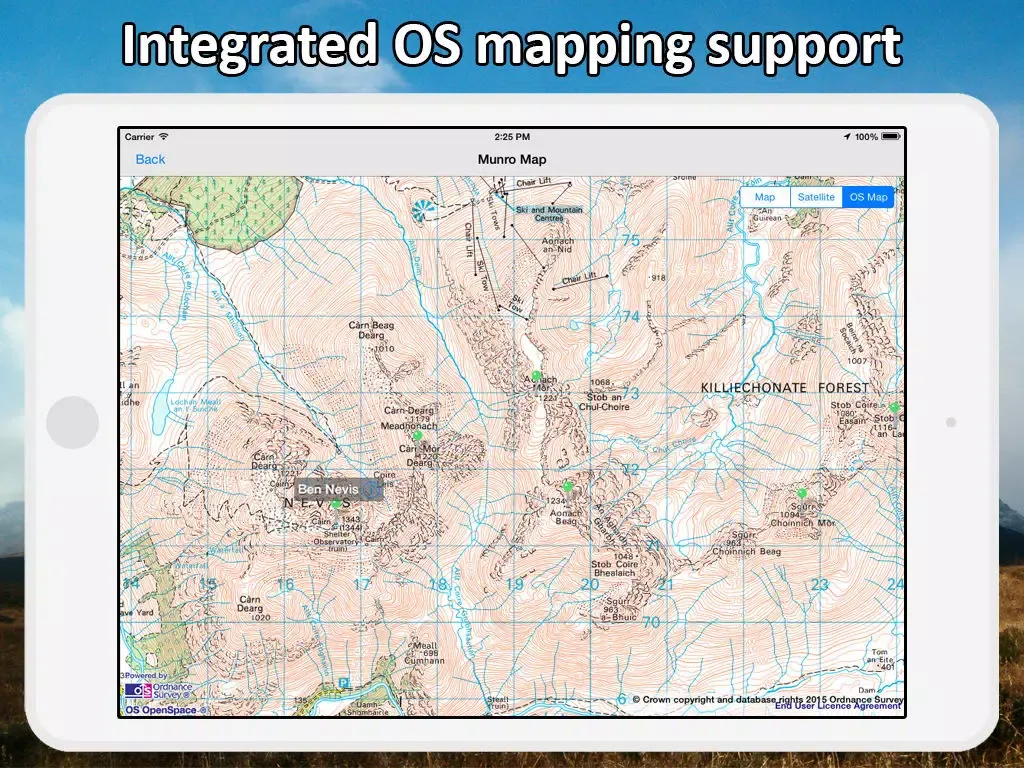The height and width of the screenshot is (768, 1024).
Task: Open the End User Licence Agreement link
Action: [838, 707]
